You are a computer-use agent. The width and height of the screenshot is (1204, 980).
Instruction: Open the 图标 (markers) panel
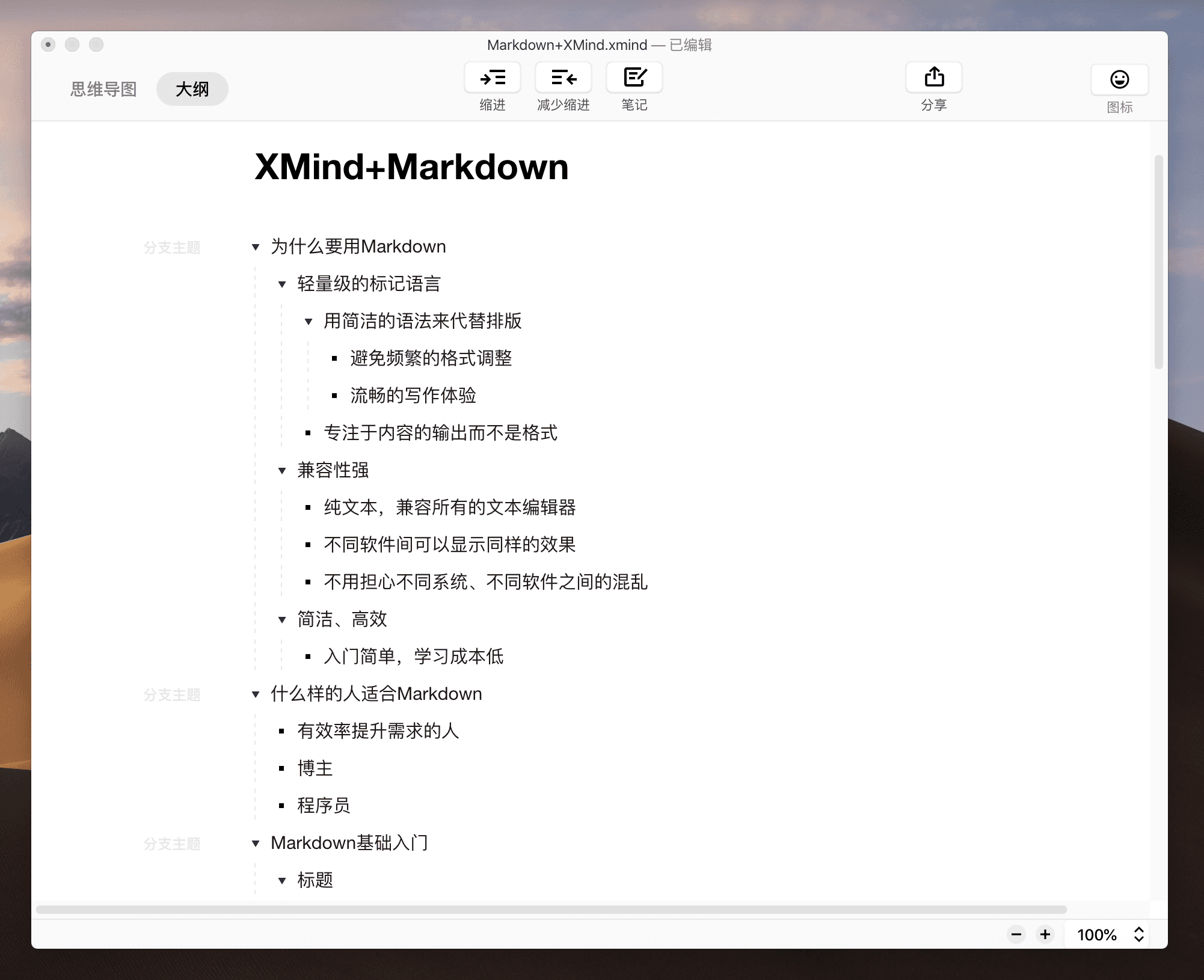tap(1119, 79)
